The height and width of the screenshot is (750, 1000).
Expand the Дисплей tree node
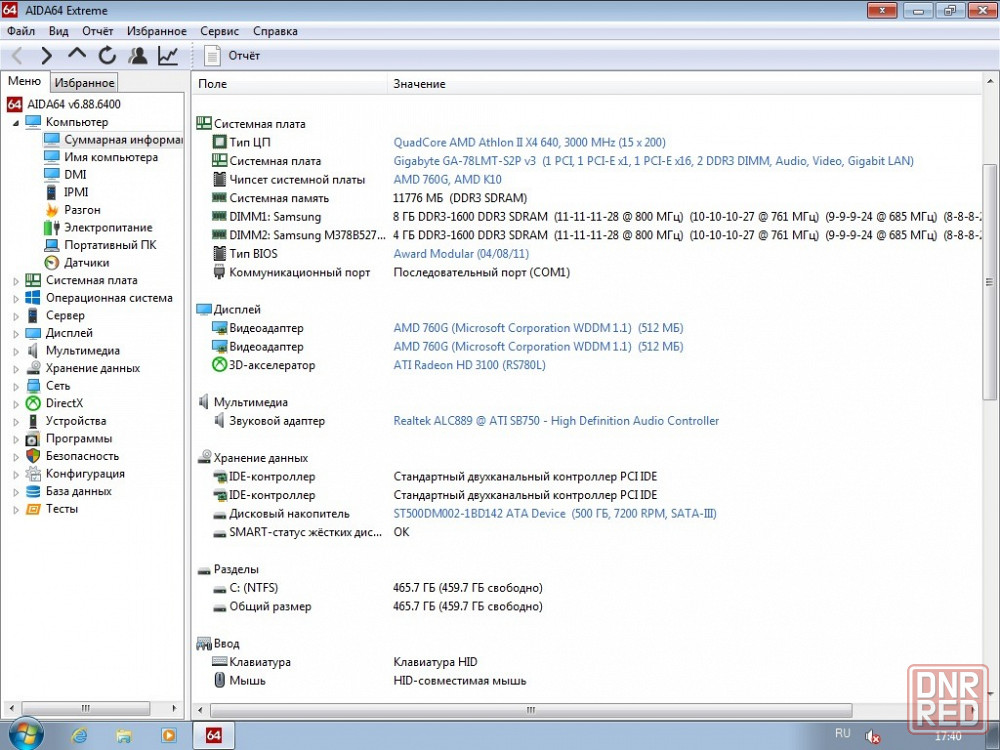coord(16,334)
